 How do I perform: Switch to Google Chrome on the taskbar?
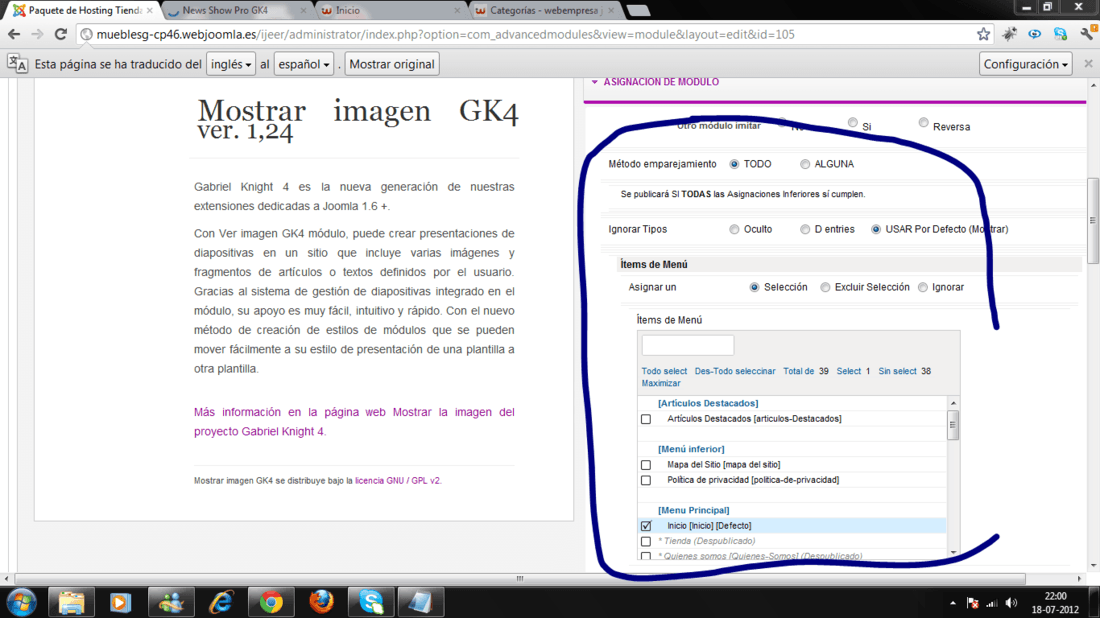[271, 603]
